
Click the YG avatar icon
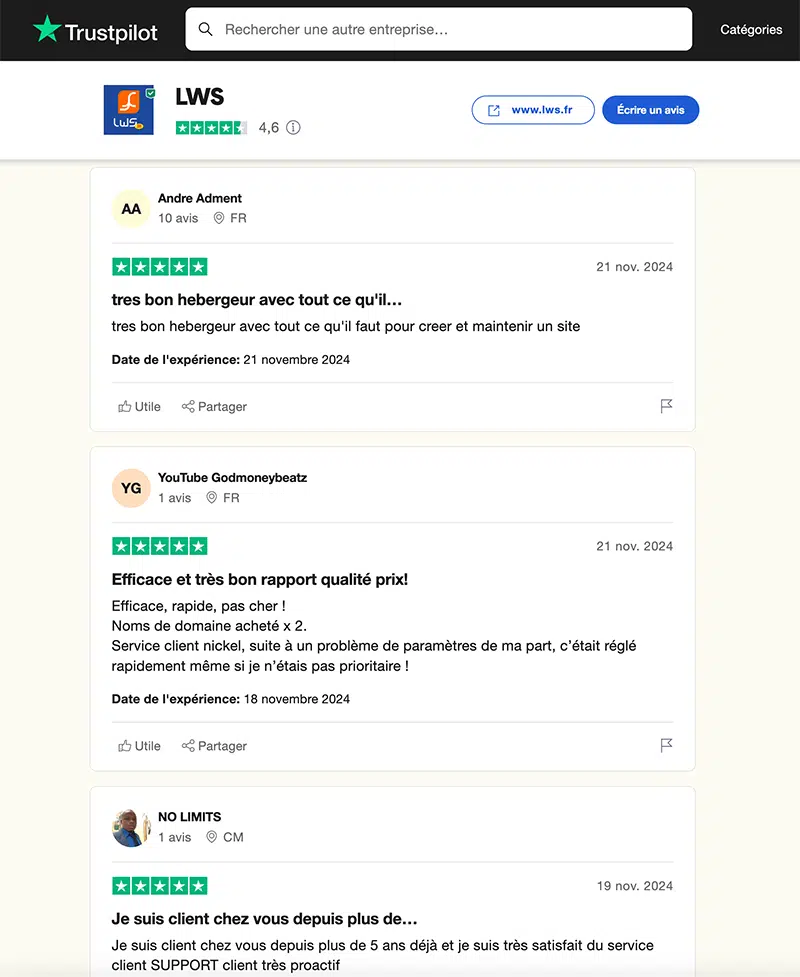131,488
